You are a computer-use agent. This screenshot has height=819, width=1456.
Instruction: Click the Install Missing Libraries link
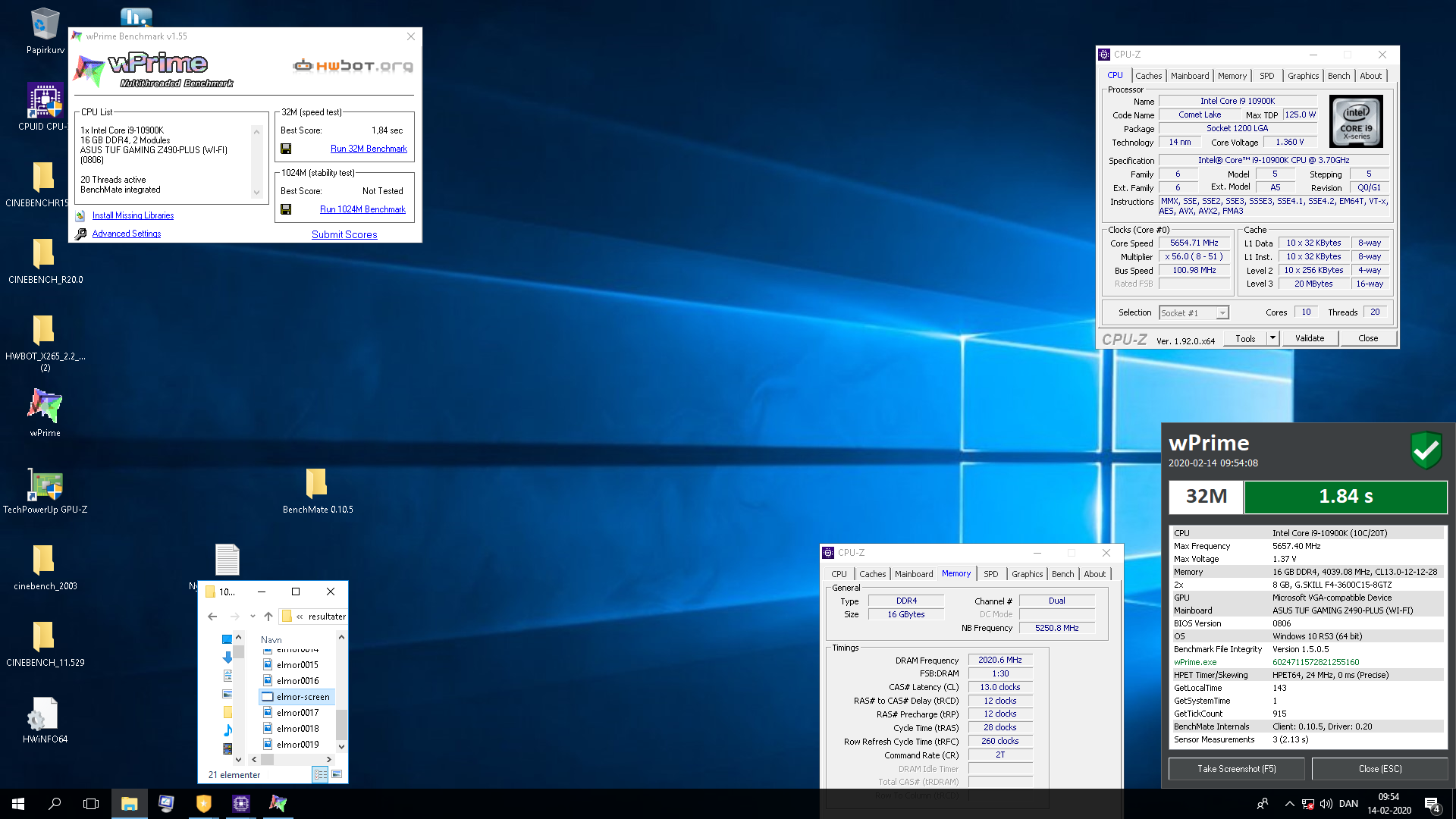point(133,215)
